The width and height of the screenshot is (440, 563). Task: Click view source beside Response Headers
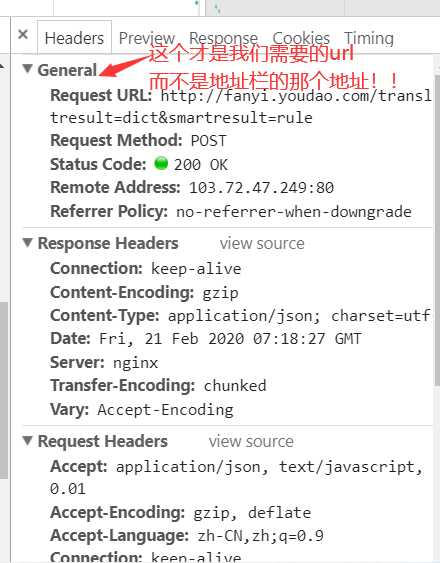click(x=262, y=243)
